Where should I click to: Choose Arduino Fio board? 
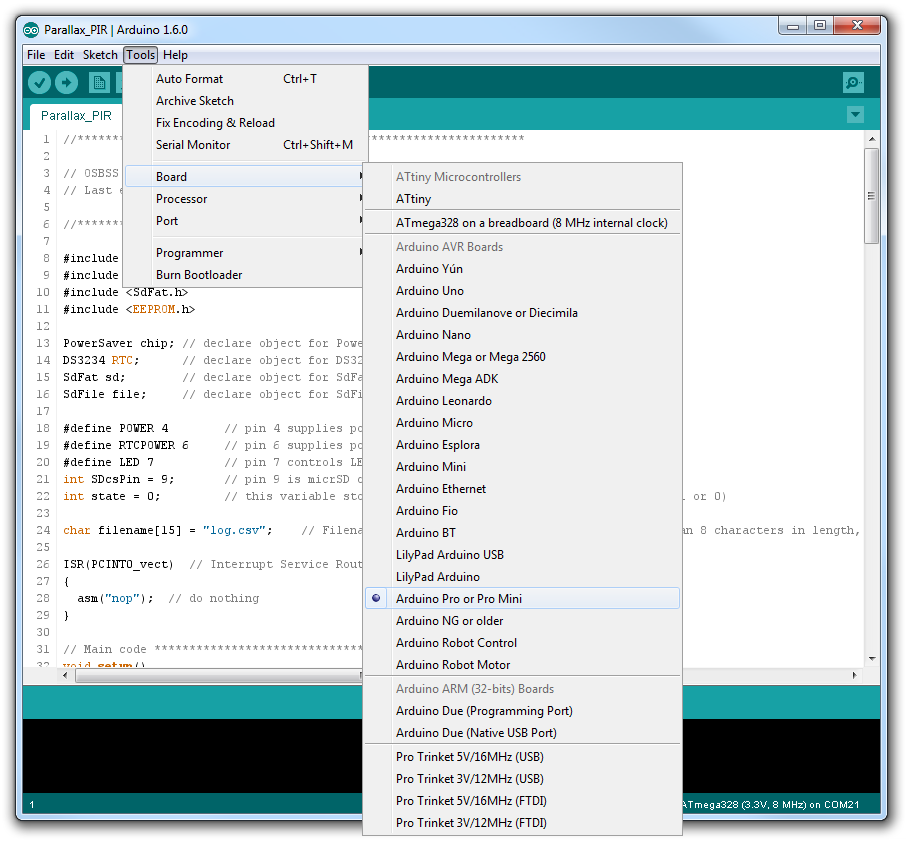[x=522, y=511]
